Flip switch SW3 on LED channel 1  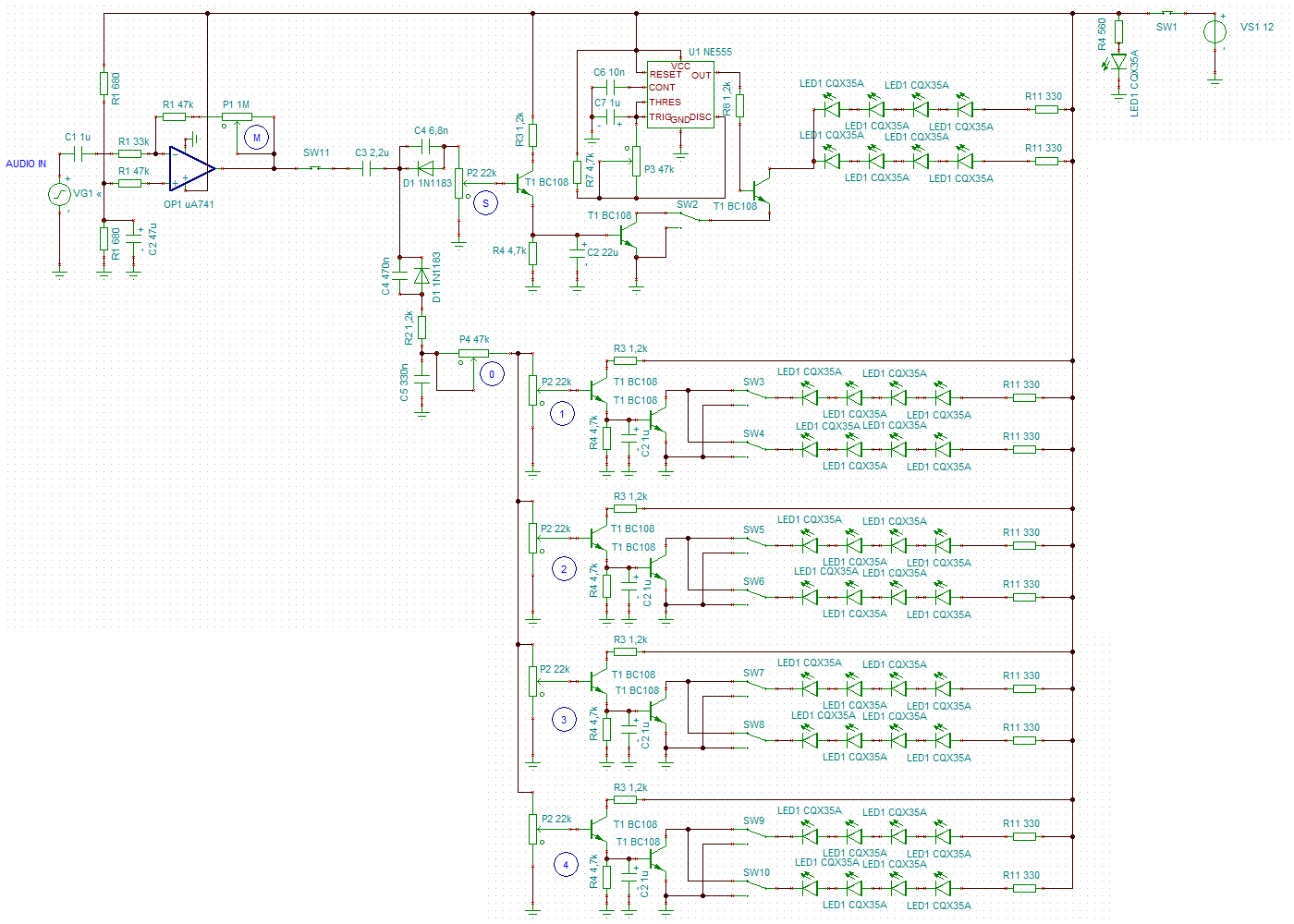click(x=756, y=394)
